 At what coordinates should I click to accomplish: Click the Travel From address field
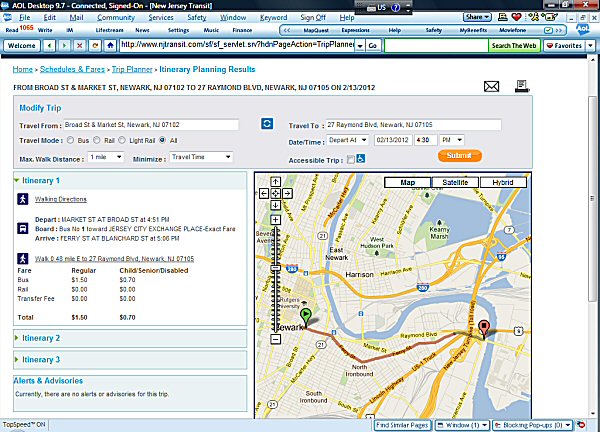151,125
